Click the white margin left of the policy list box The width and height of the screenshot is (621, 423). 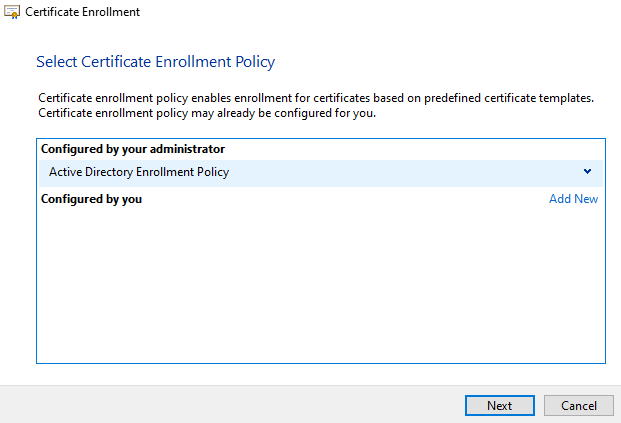18,250
